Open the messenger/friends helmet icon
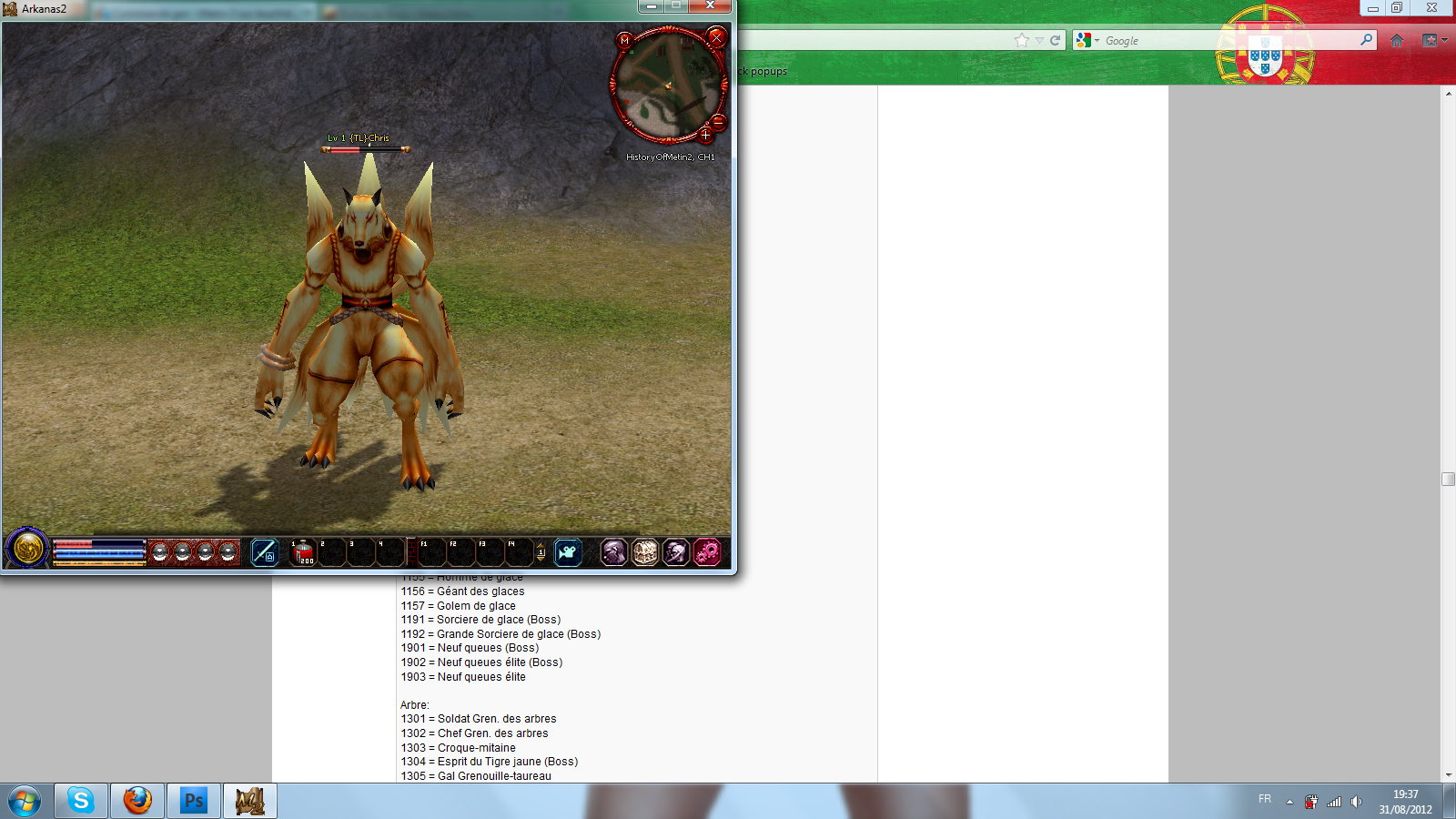 676,551
